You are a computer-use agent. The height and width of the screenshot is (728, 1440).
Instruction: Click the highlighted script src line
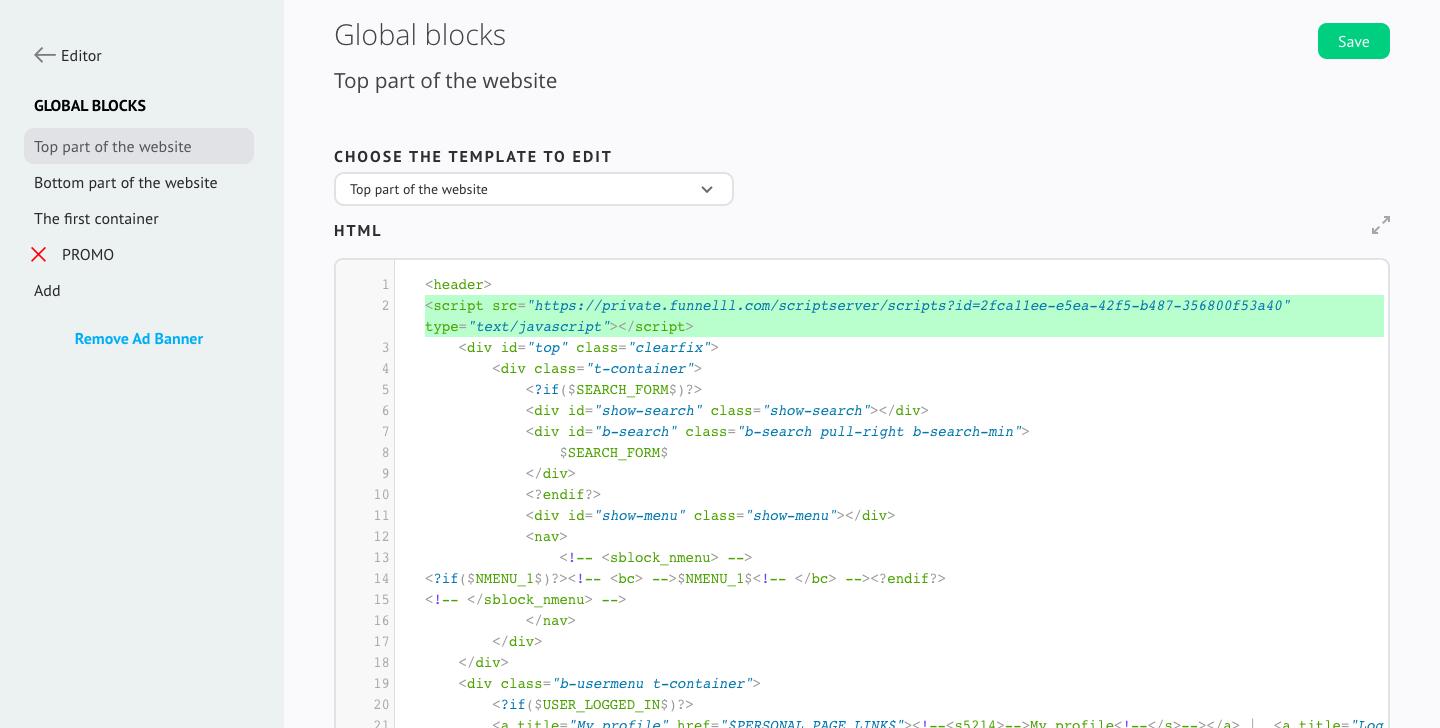coord(858,305)
